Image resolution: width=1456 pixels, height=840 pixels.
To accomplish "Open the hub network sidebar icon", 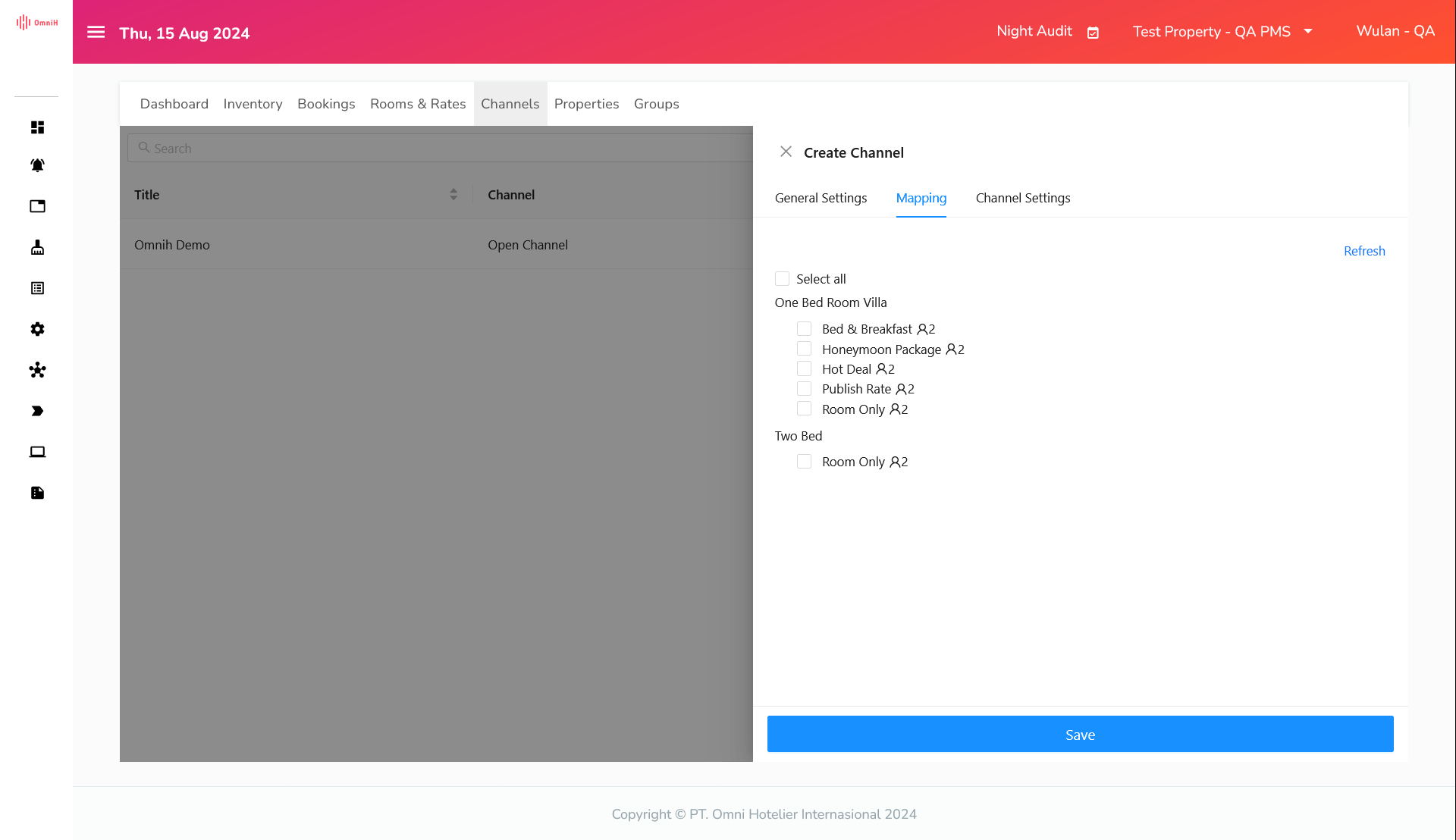I will (37, 370).
